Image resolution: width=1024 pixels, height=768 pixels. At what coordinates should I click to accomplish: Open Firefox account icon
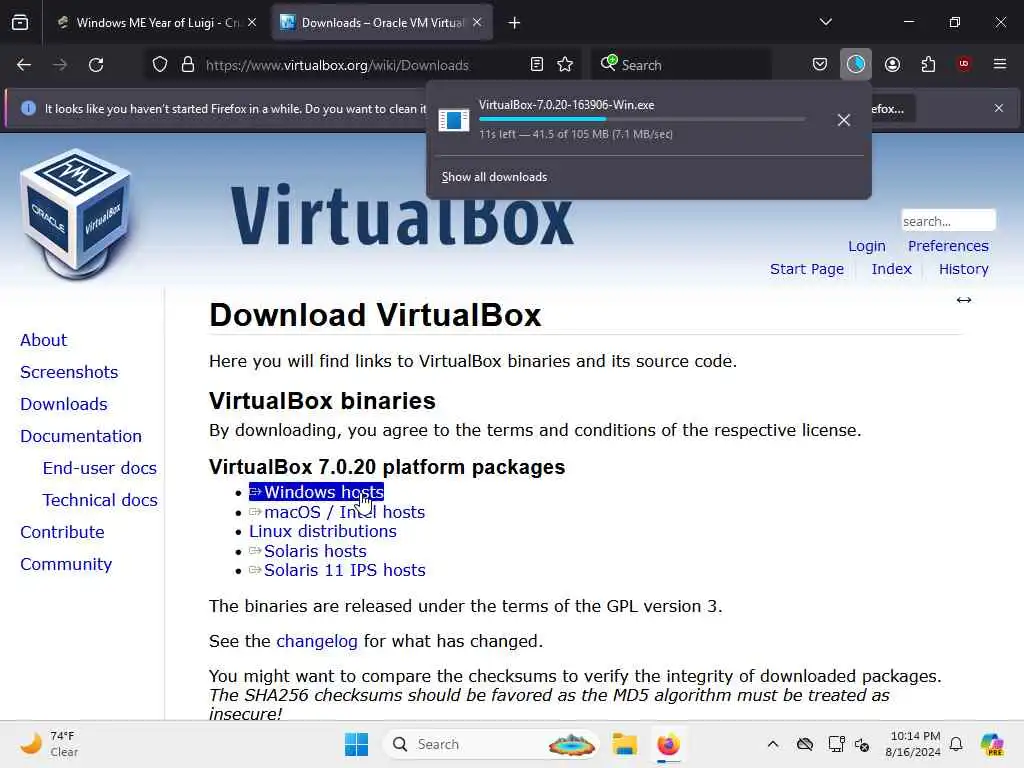(x=892, y=65)
